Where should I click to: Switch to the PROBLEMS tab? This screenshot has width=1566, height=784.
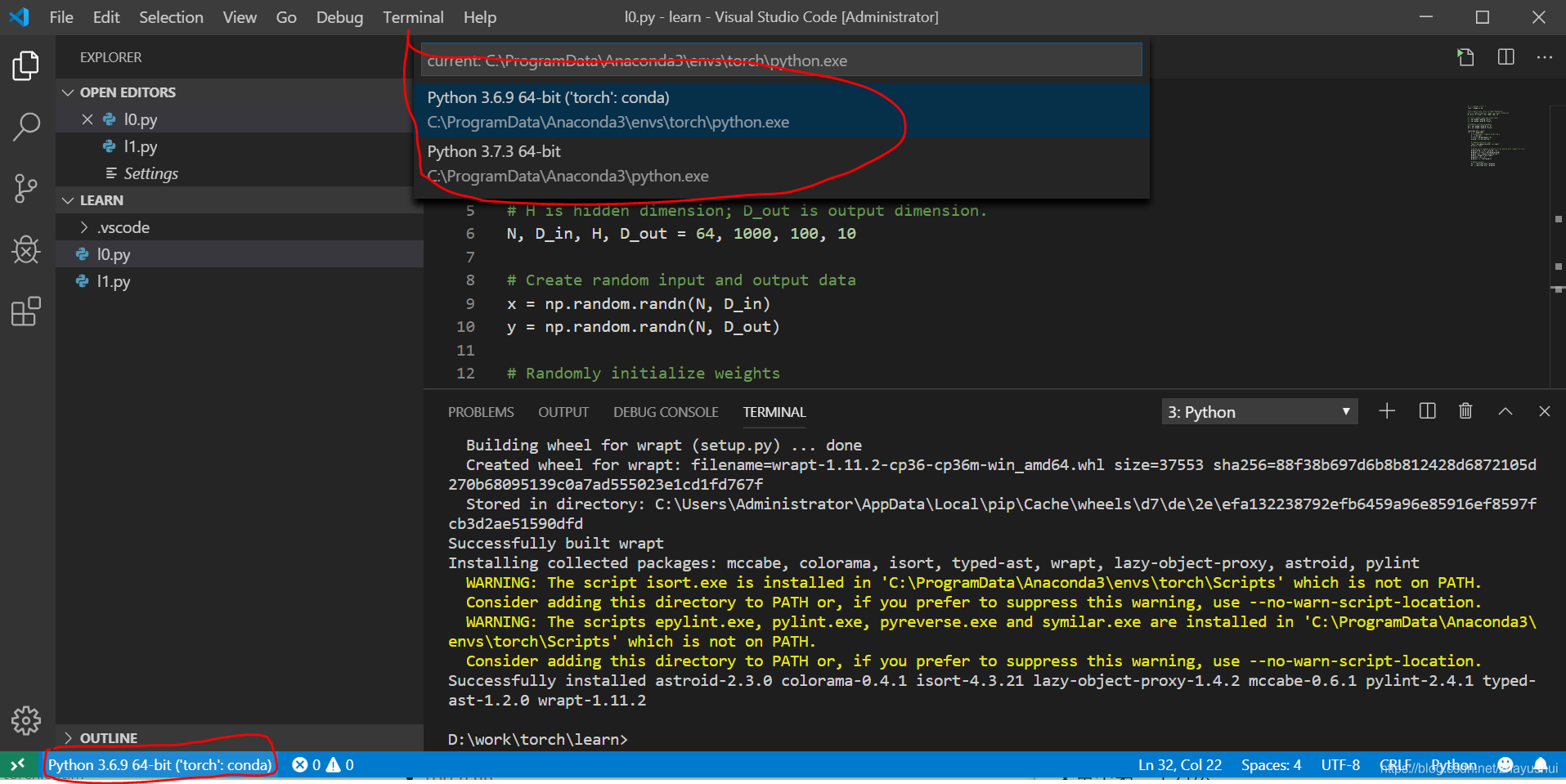pos(481,412)
